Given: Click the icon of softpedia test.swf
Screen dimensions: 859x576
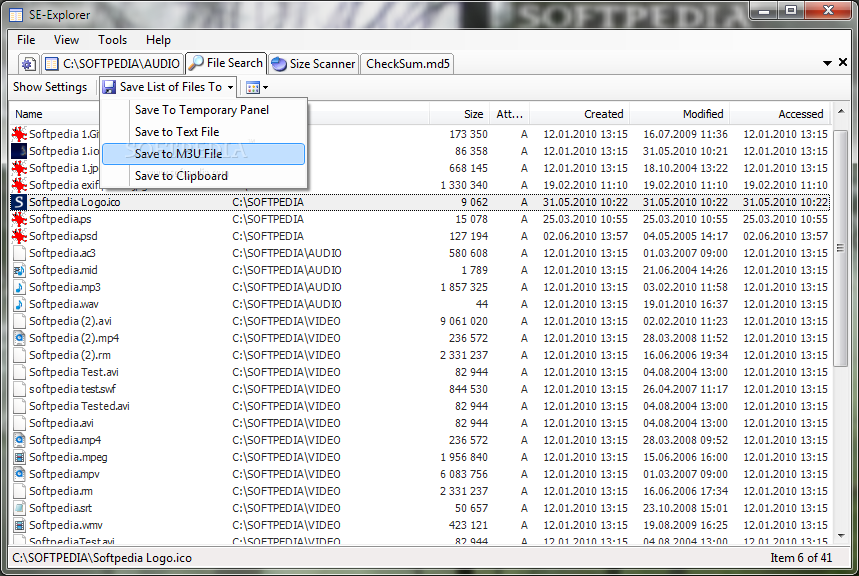Looking at the screenshot, I should click(x=19, y=389).
